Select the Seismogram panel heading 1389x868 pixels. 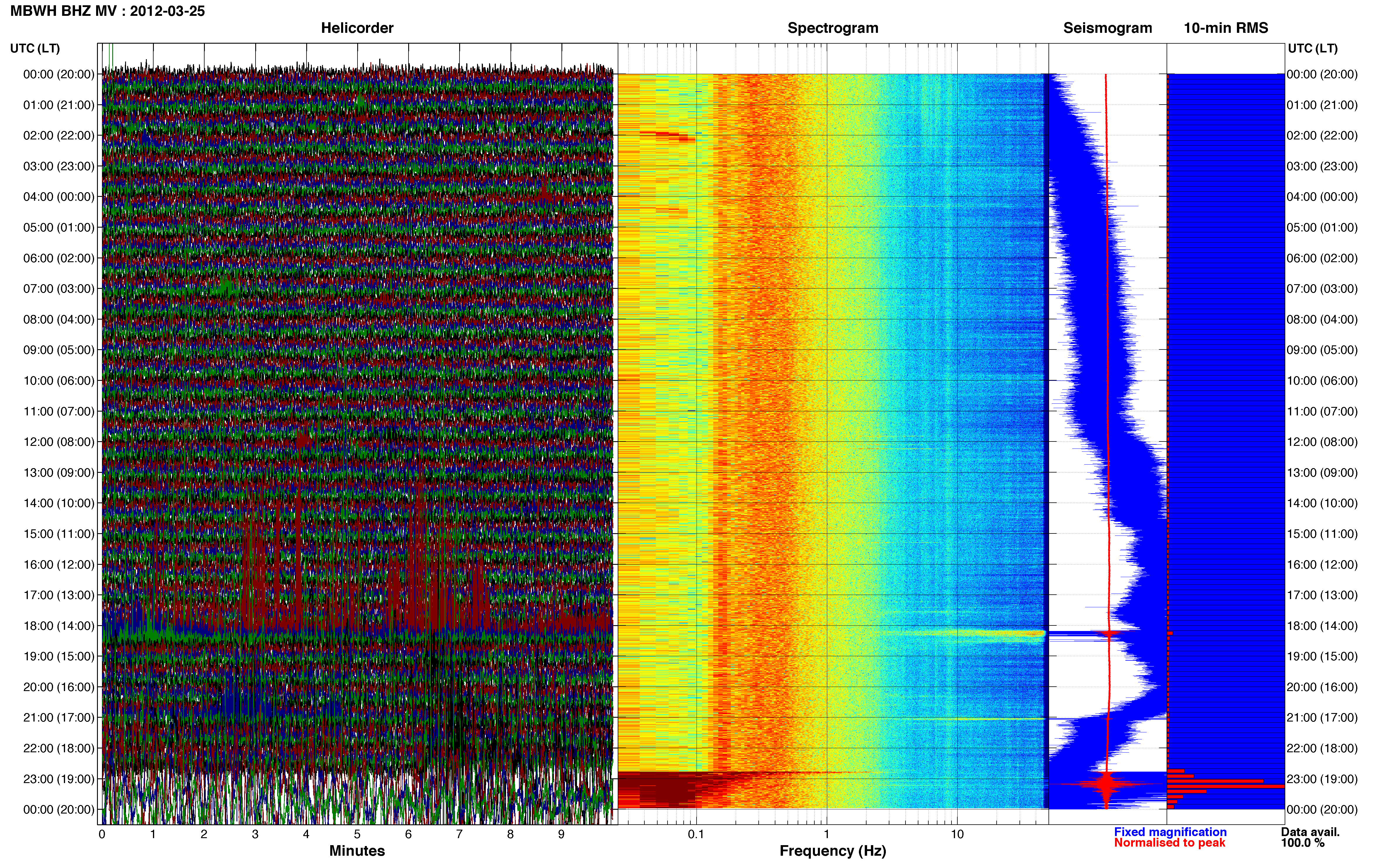point(1108,28)
